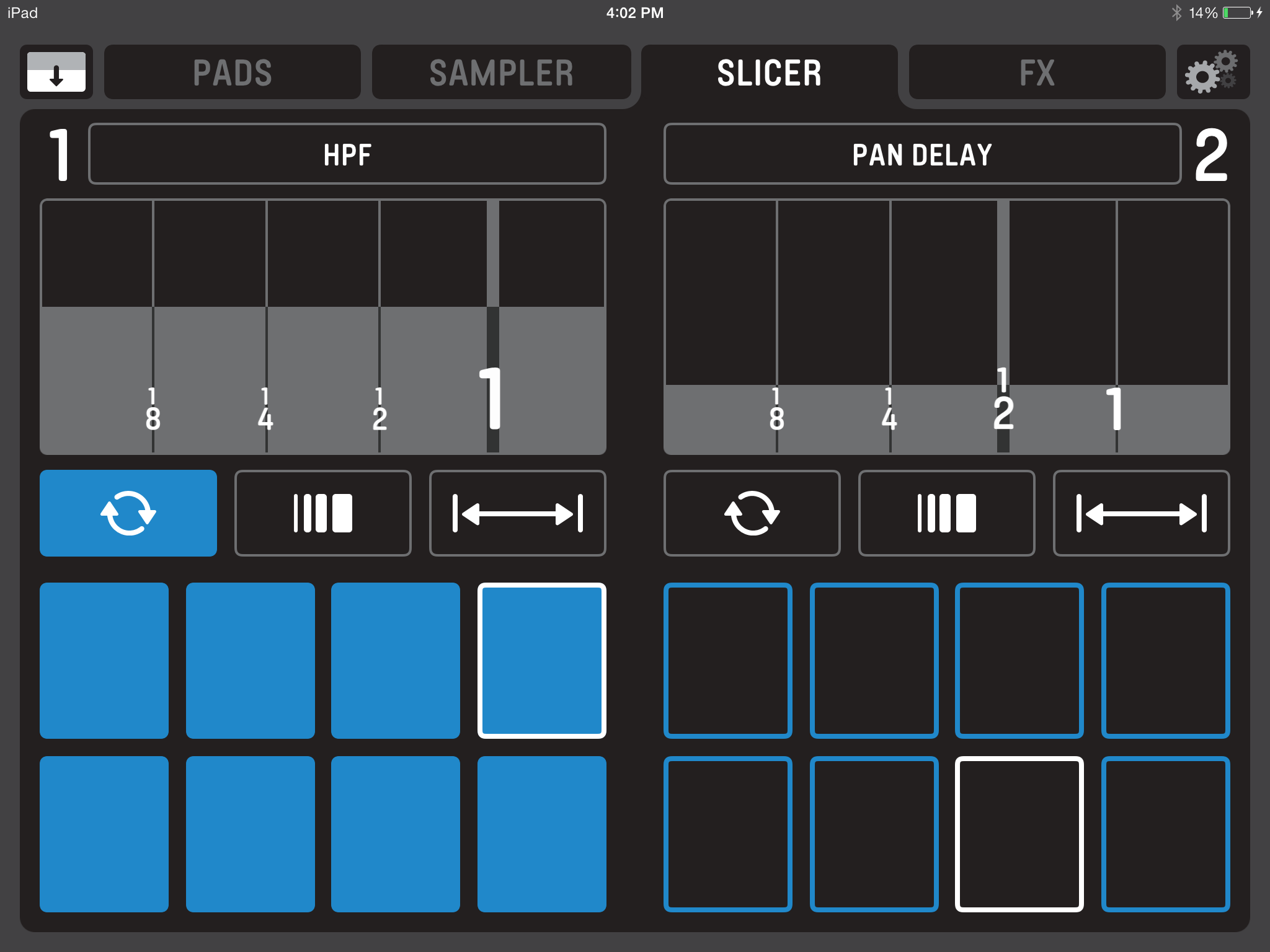Viewport: 1270px width, 952px height.
Task: Choose the 1 beat marker on deck 2
Action: 1116,408
